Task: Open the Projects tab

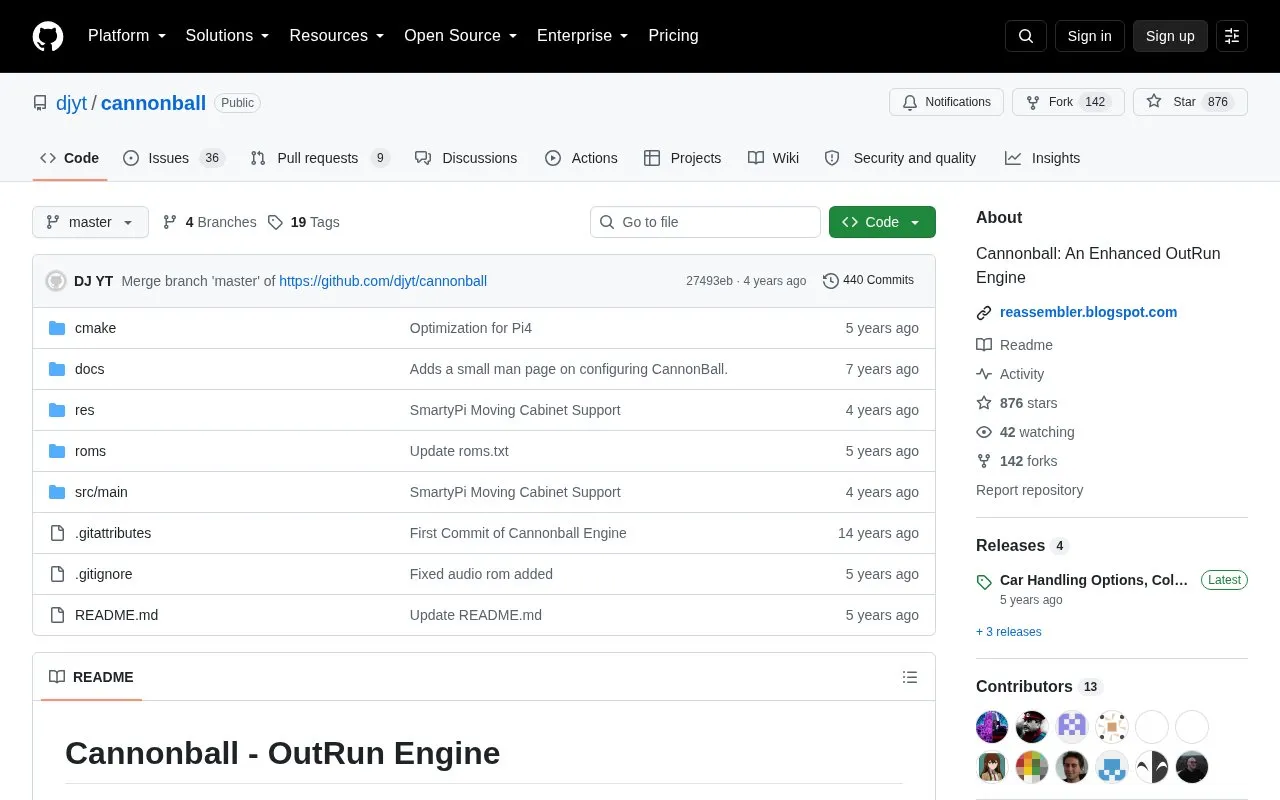Action: pyautogui.click(x=682, y=158)
